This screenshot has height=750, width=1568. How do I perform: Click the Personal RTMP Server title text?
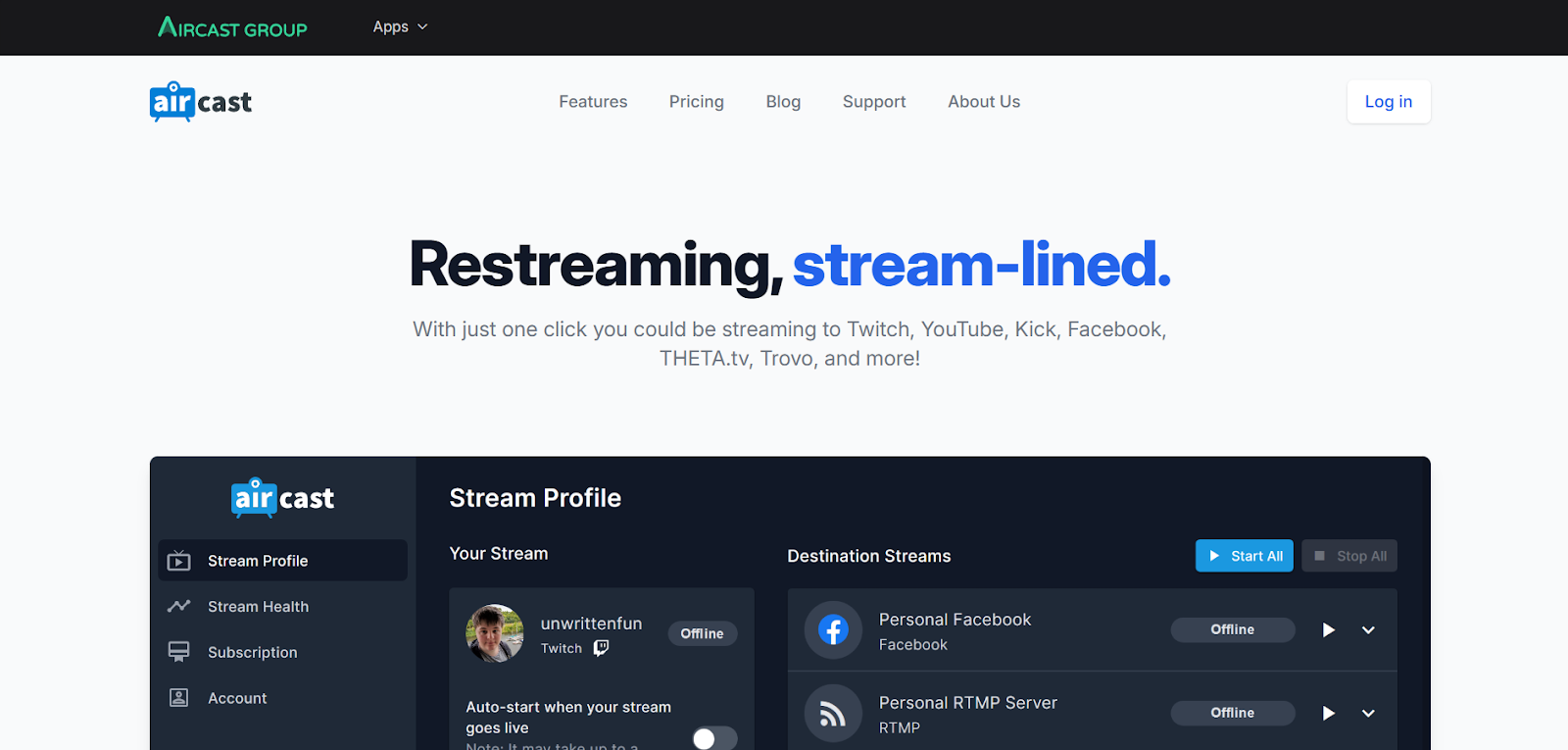(x=968, y=703)
